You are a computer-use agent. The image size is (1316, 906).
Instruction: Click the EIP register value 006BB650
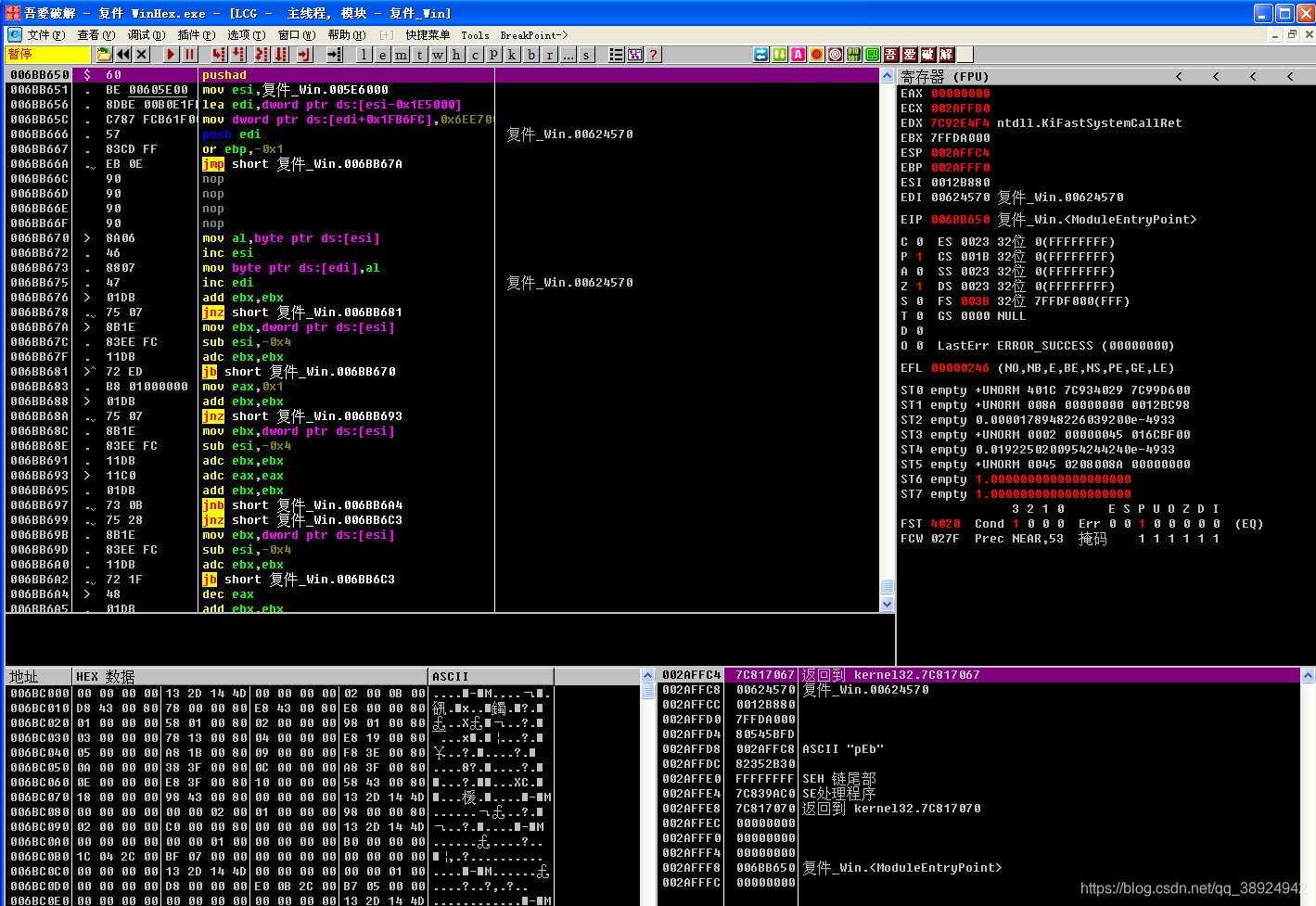pyautogui.click(x=960, y=220)
